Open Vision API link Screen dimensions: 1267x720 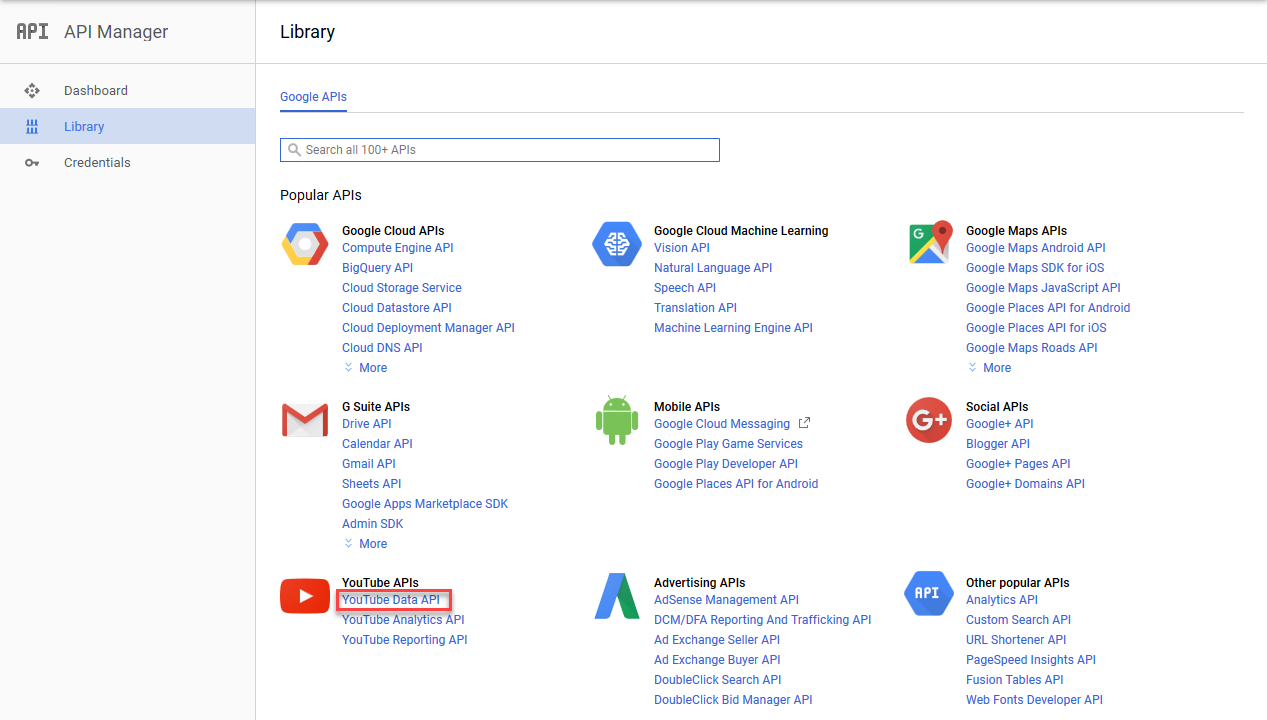[682, 248]
